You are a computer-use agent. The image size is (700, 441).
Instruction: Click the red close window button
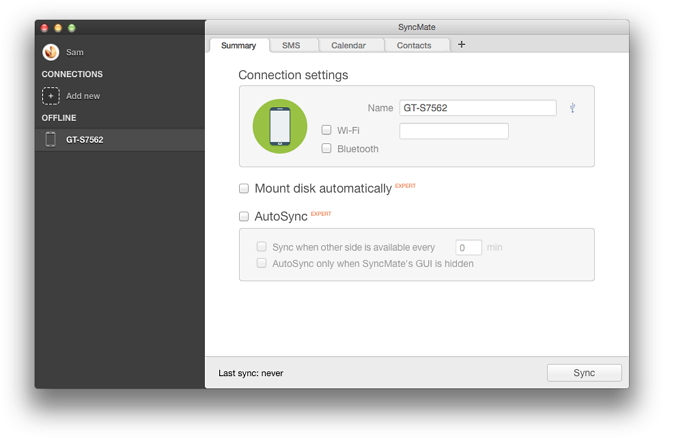44,28
